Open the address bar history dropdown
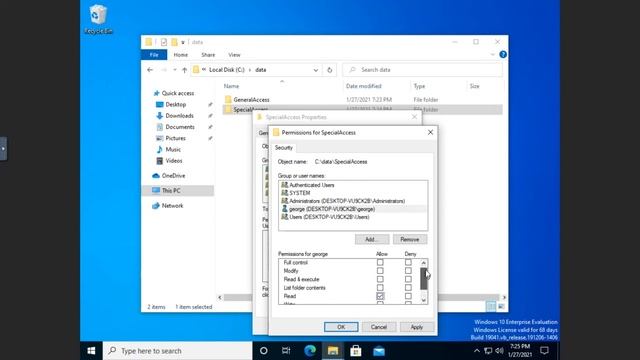Image resolution: width=640 pixels, height=360 pixels. pos(316,70)
